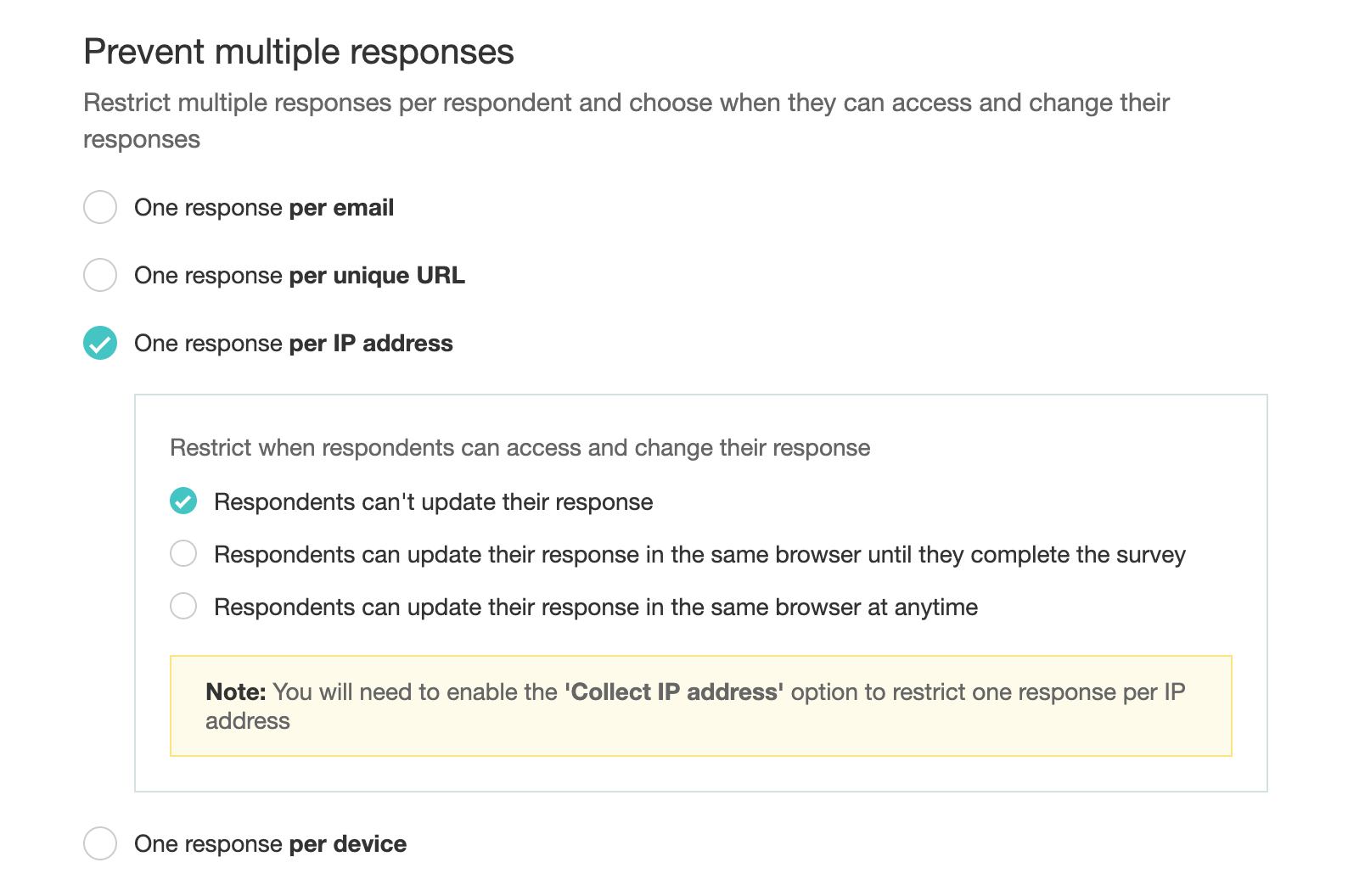
Task: Click 'Restrict when respondents can access' subheading
Action: tap(520, 448)
